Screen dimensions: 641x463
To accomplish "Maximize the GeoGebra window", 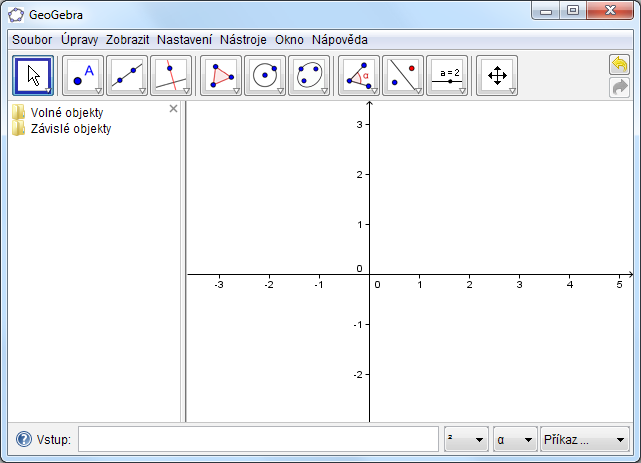I will pos(573,11).
